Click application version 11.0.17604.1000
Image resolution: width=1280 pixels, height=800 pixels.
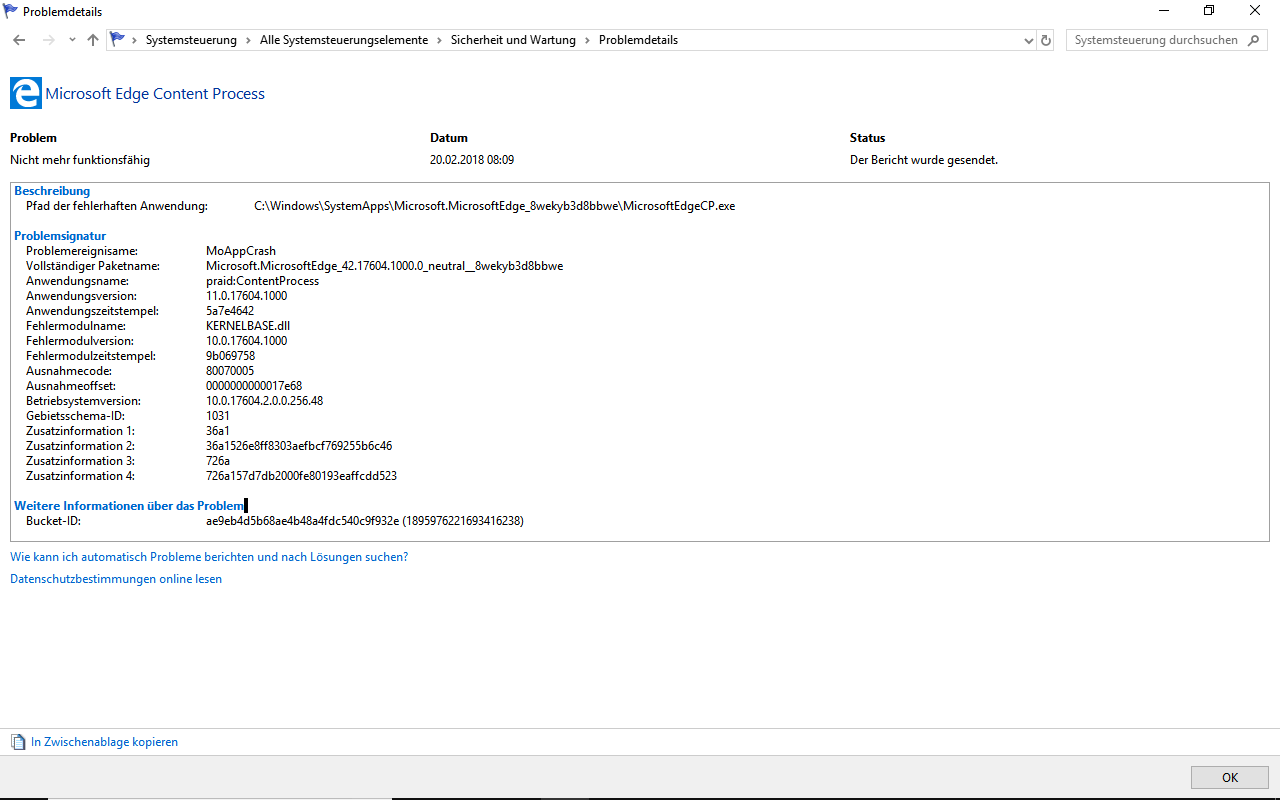pyautogui.click(x=246, y=296)
